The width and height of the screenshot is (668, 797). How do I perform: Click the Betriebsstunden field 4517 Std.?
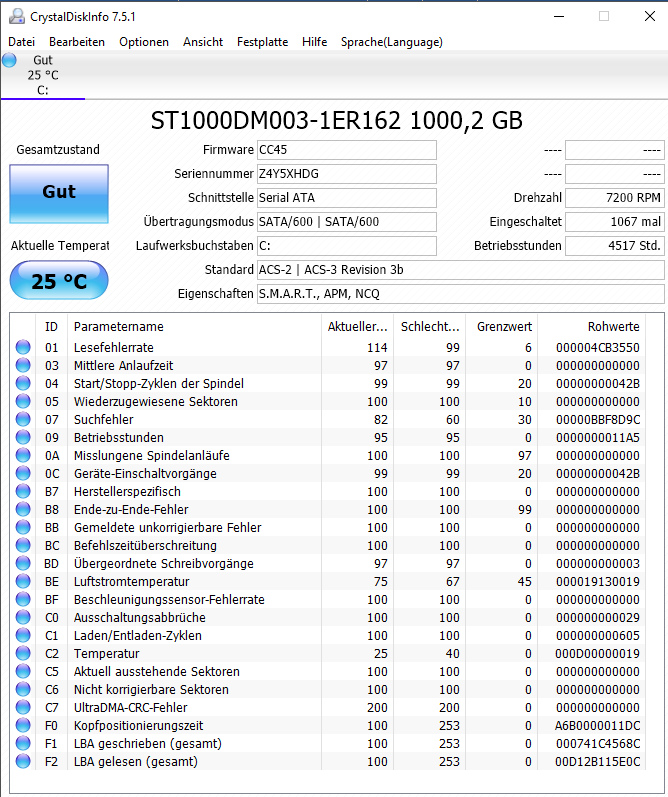(615, 246)
